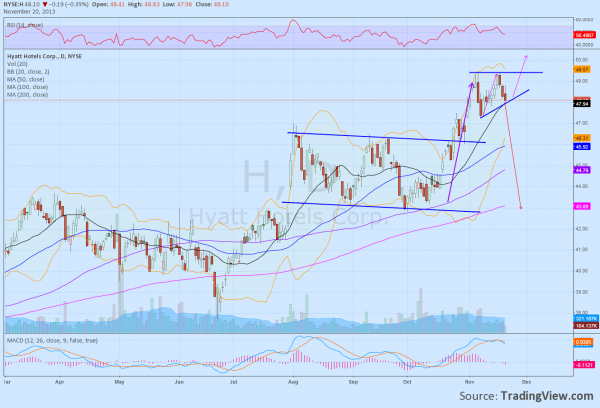
Task: Click the 44.00 price axis label
Action: coord(582,186)
